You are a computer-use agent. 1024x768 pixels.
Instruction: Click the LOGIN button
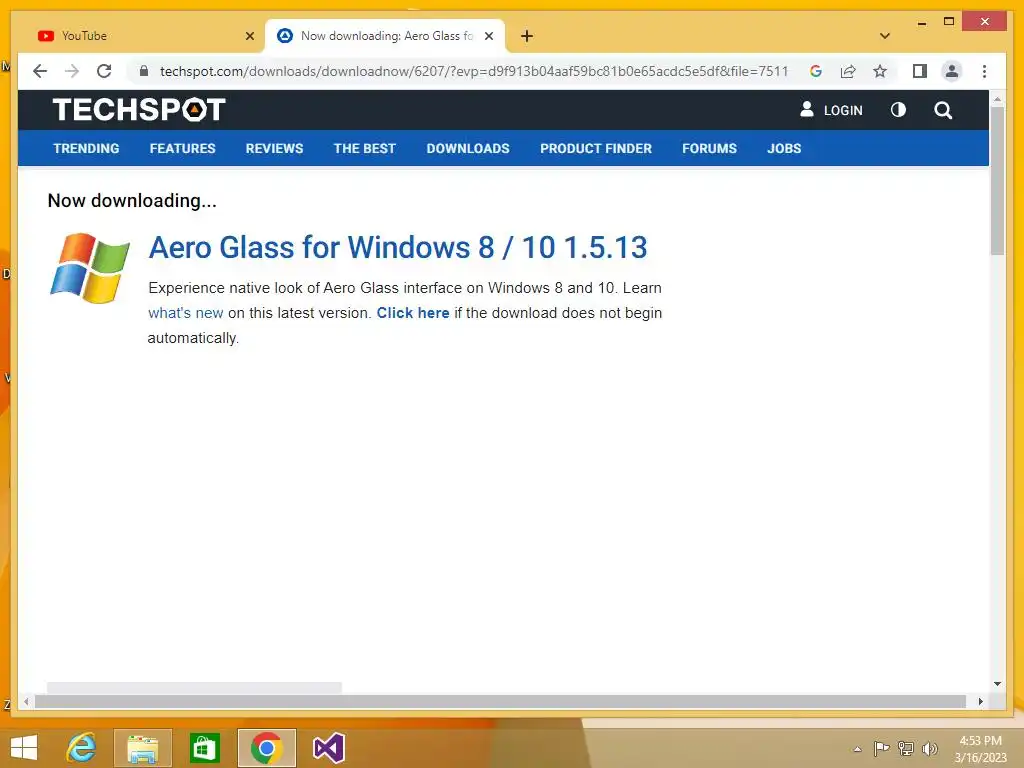831,110
